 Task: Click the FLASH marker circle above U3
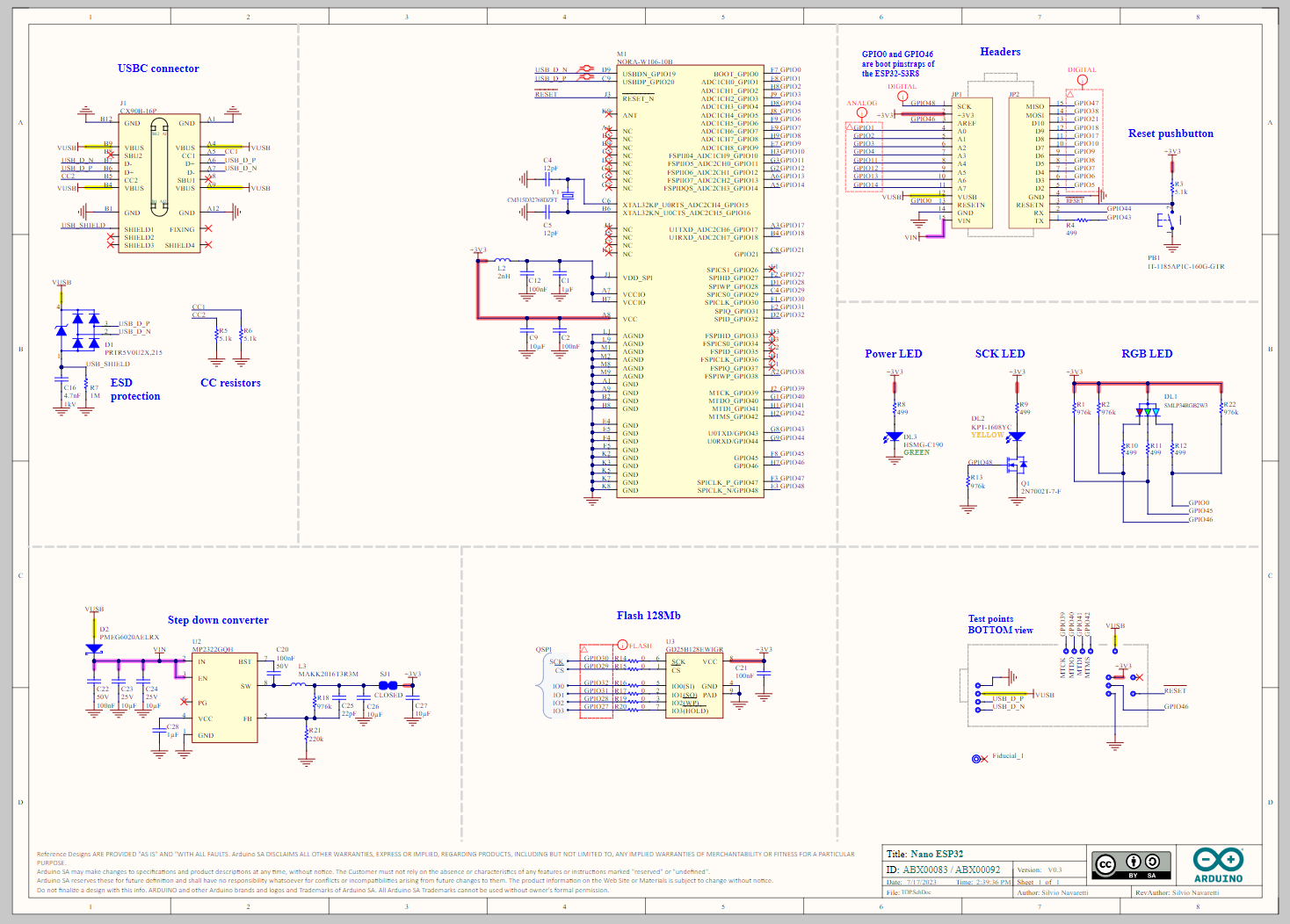(x=623, y=646)
